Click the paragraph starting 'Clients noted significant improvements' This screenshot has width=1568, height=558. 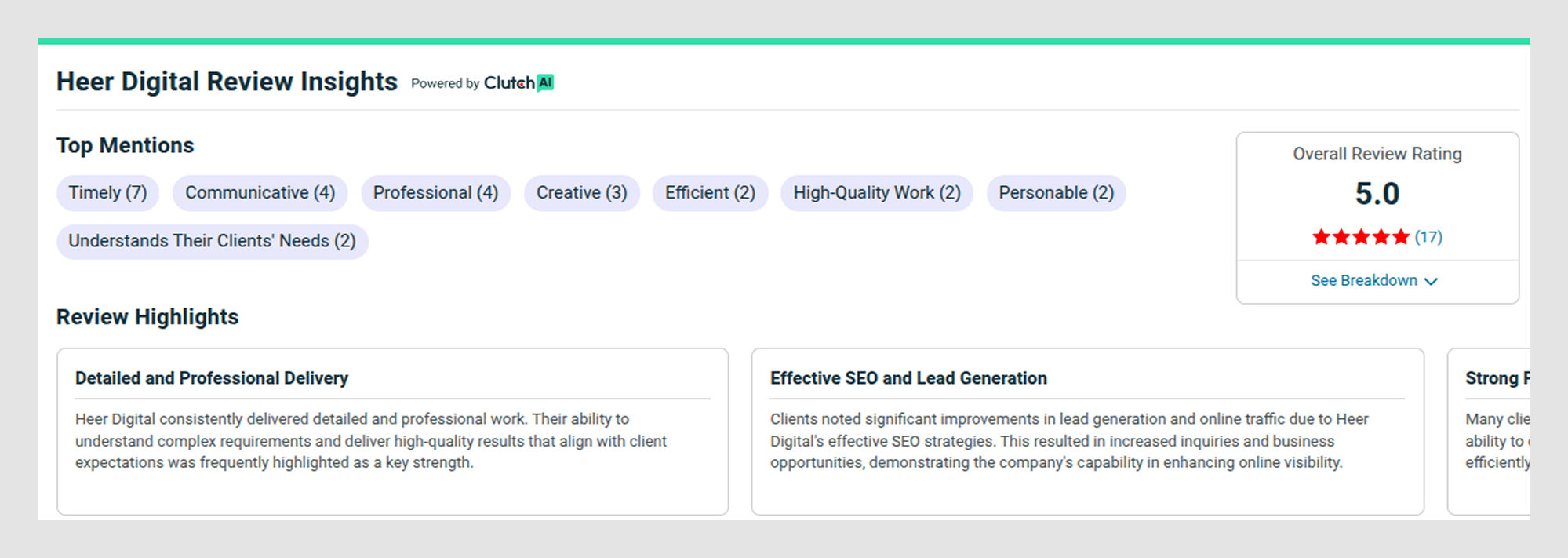(x=1069, y=441)
